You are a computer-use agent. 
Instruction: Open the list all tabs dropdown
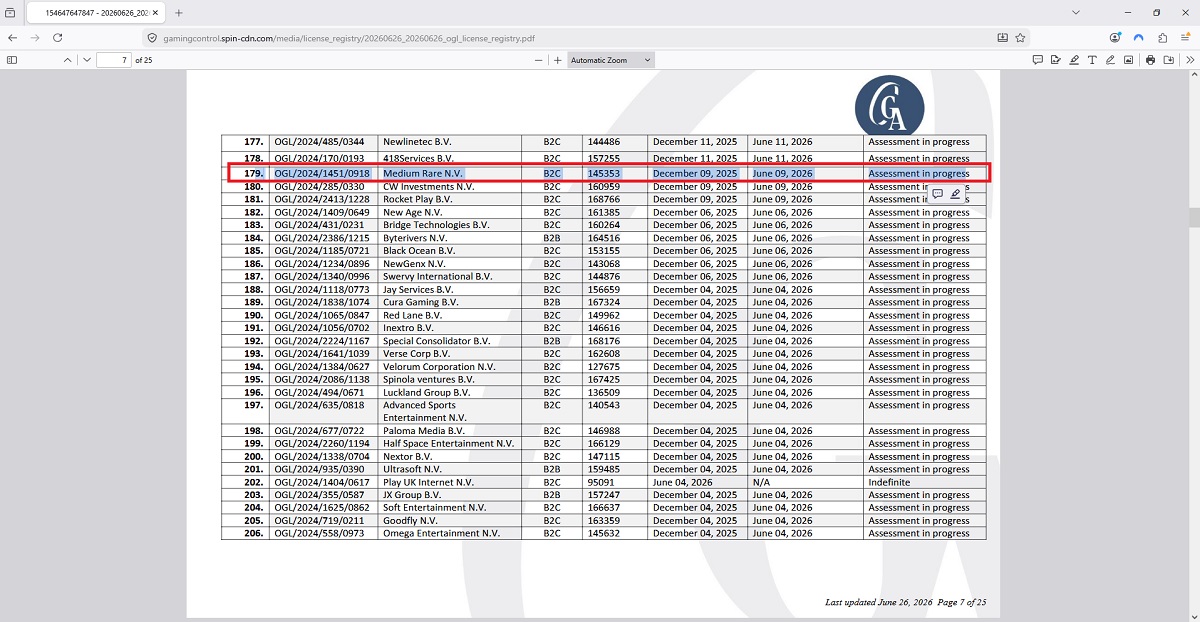[1075, 13]
